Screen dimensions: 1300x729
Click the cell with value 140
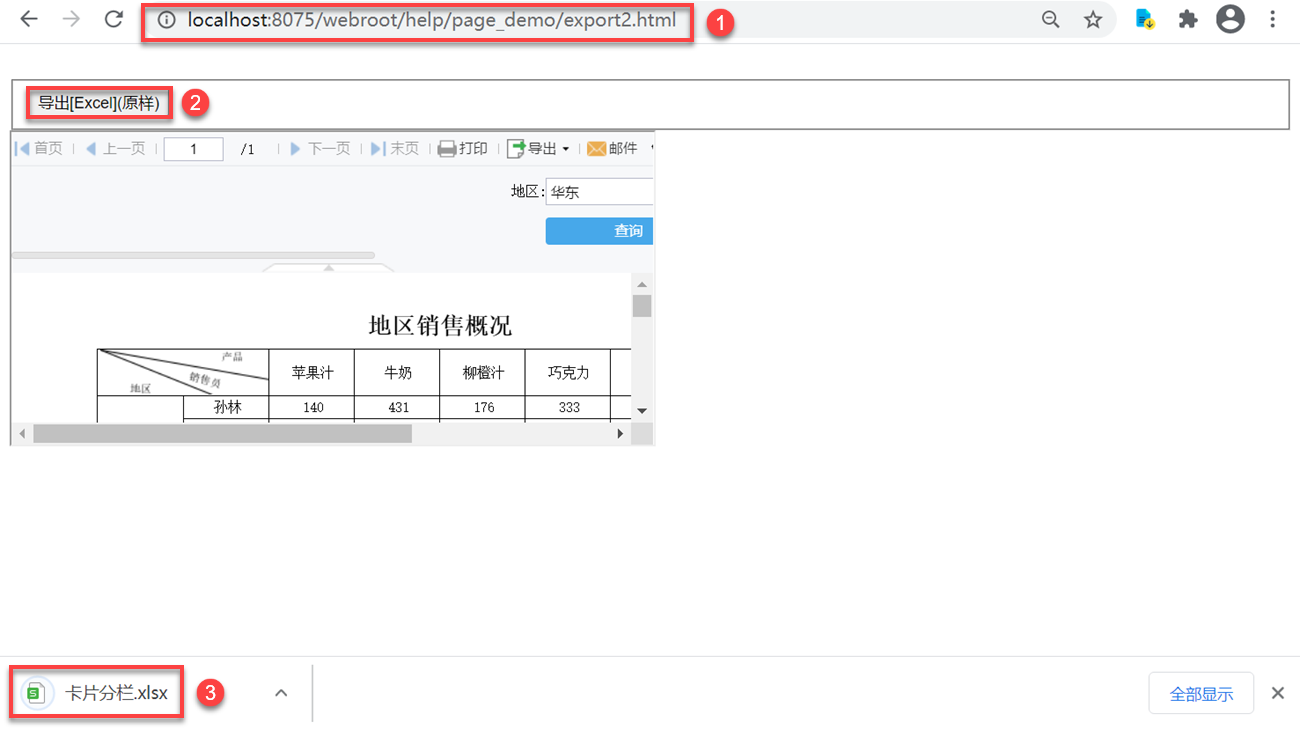[312, 408]
